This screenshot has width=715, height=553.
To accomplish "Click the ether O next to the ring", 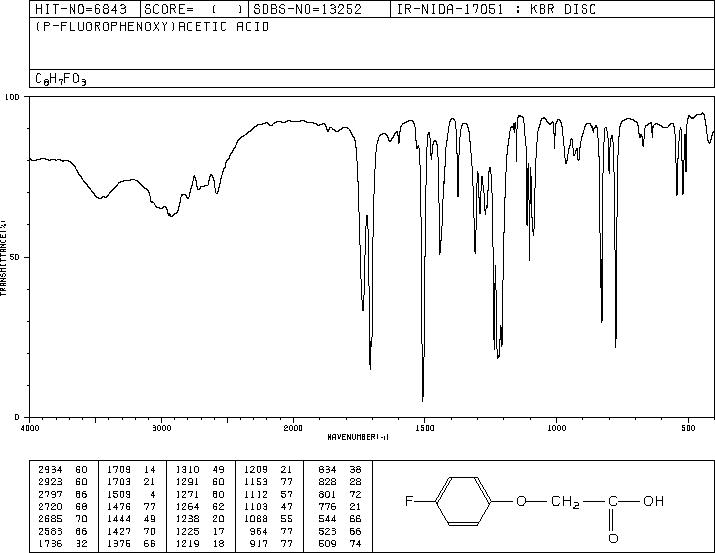I will pos(521,501).
